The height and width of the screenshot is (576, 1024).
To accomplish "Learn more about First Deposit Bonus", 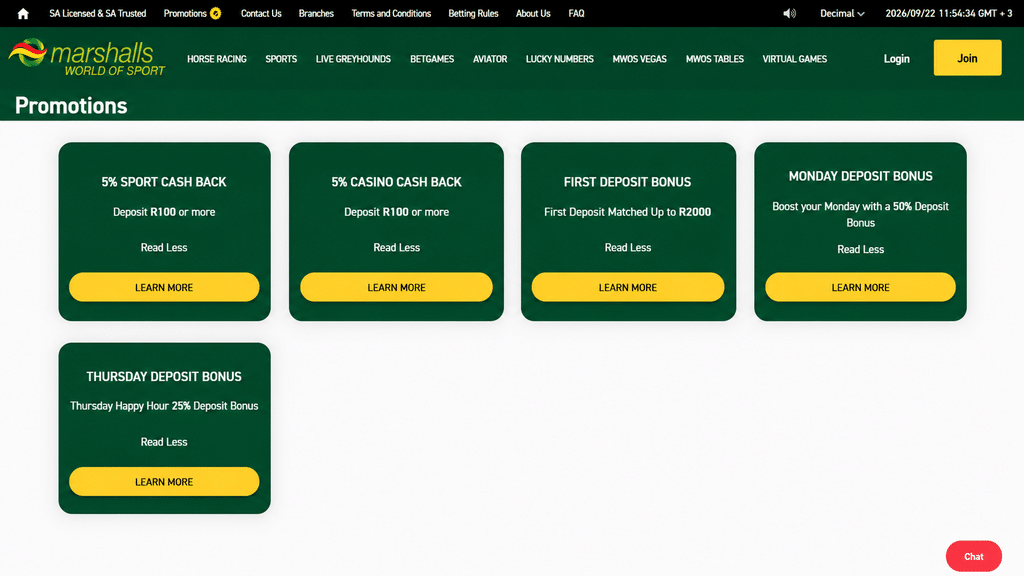I will pyautogui.click(x=628, y=287).
